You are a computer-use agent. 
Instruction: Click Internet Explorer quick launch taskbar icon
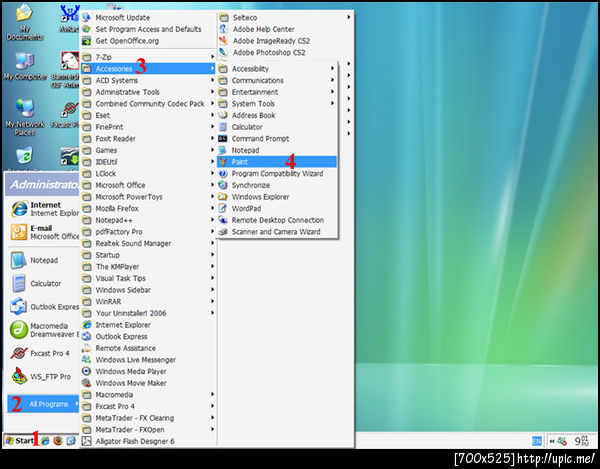click(45, 441)
